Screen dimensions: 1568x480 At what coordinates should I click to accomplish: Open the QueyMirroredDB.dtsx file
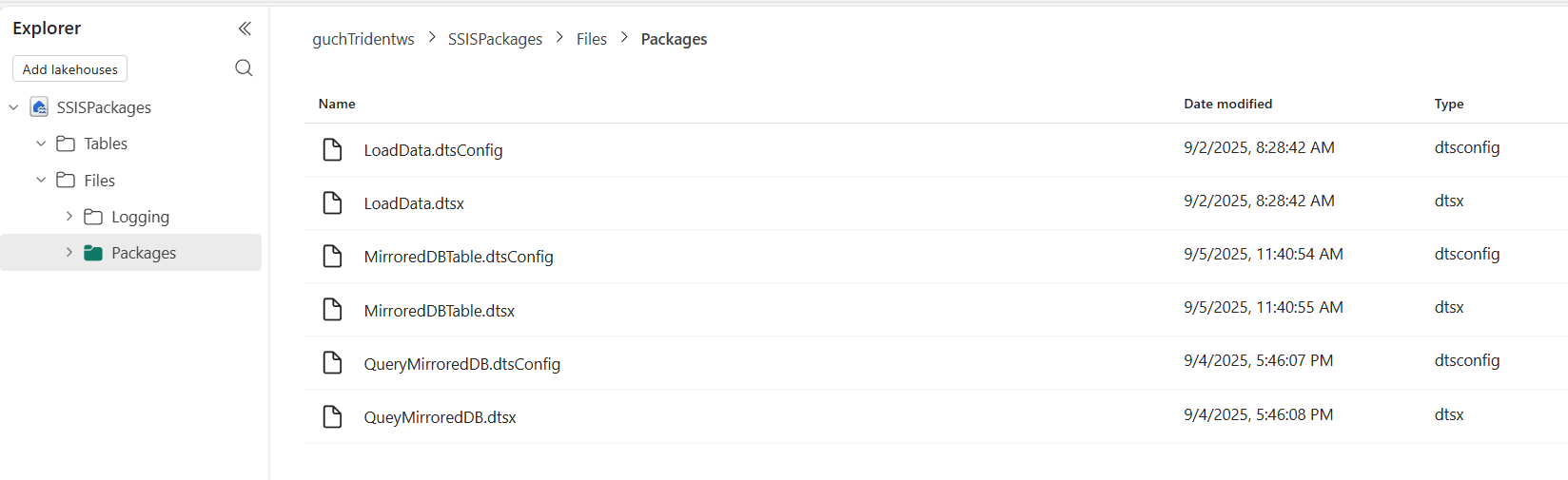440,417
